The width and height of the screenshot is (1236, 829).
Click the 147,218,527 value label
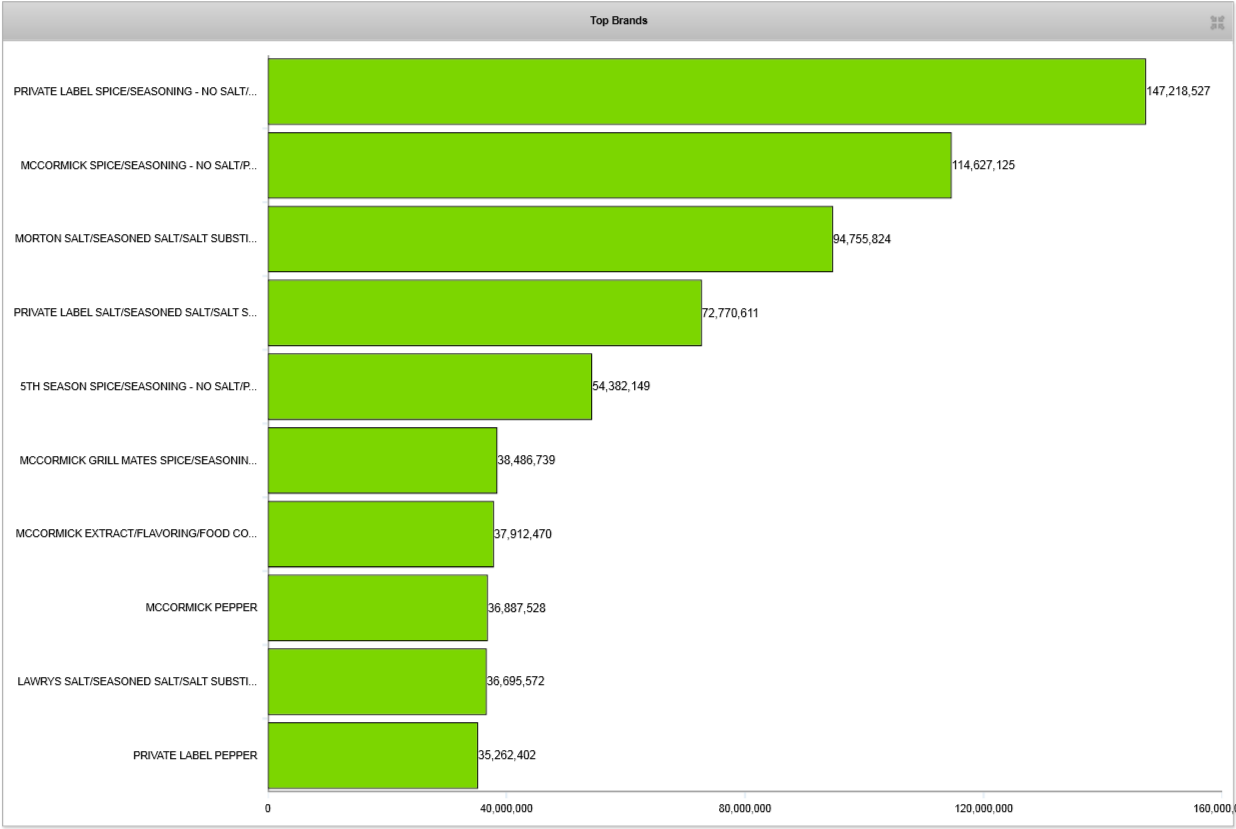1178,91
